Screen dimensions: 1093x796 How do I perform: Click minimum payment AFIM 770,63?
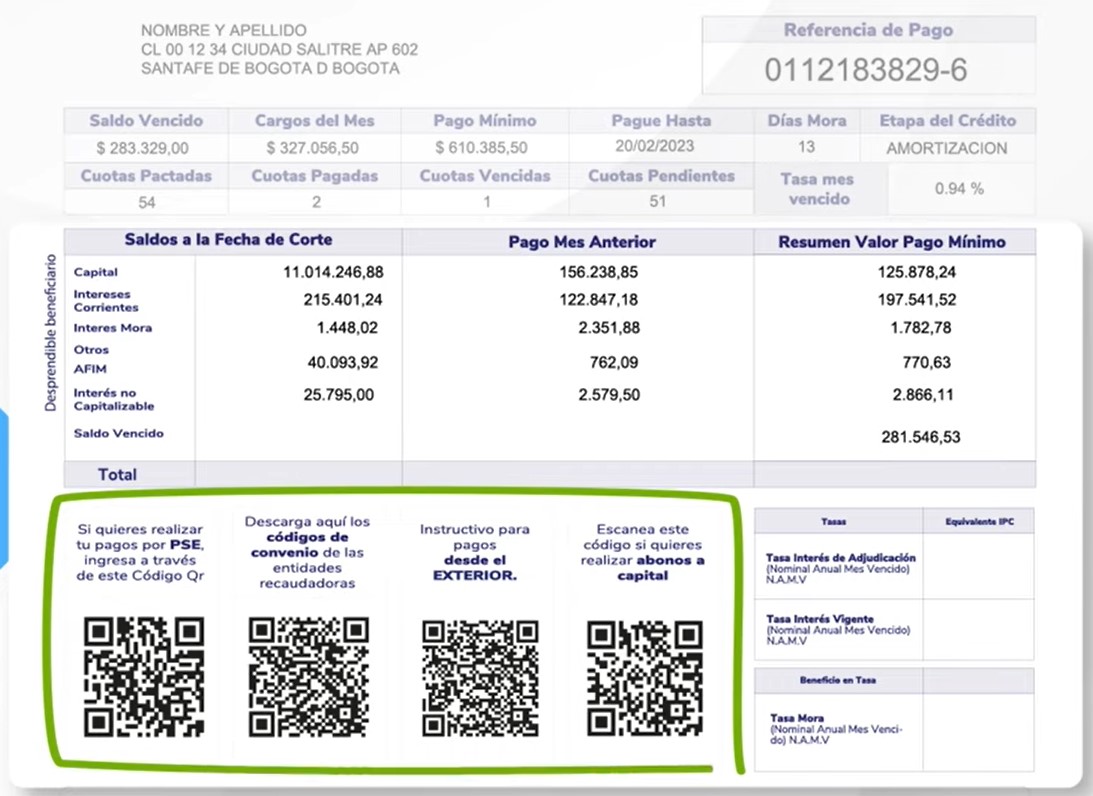[x=926, y=362]
